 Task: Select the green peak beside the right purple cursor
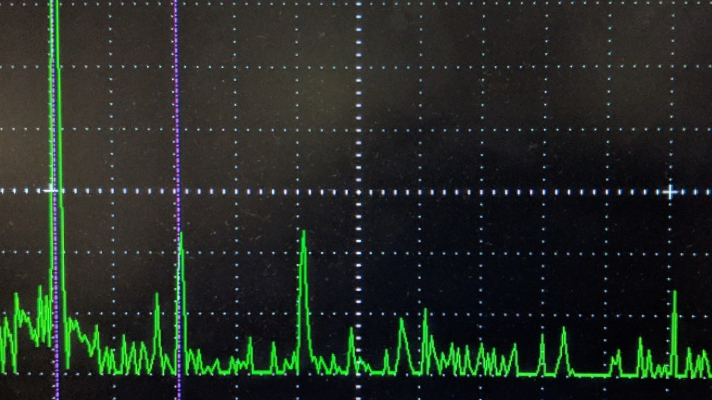[181, 242]
